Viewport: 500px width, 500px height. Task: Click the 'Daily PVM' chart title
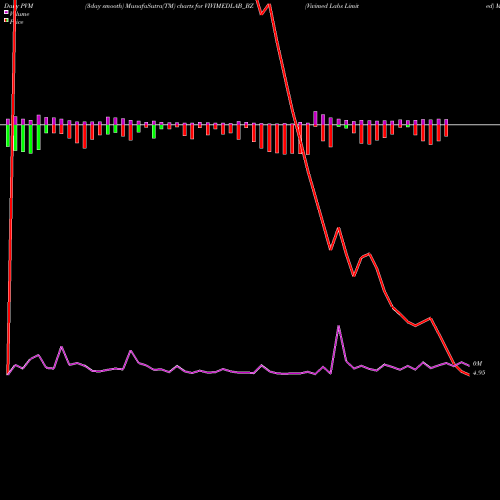pos(19,6)
